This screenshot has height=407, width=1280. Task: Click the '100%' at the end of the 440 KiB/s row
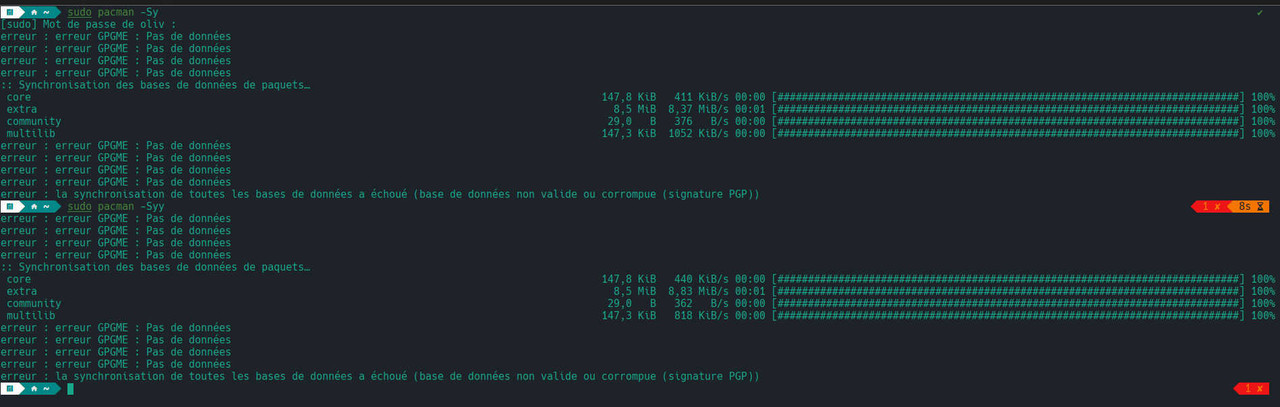(x=1263, y=279)
